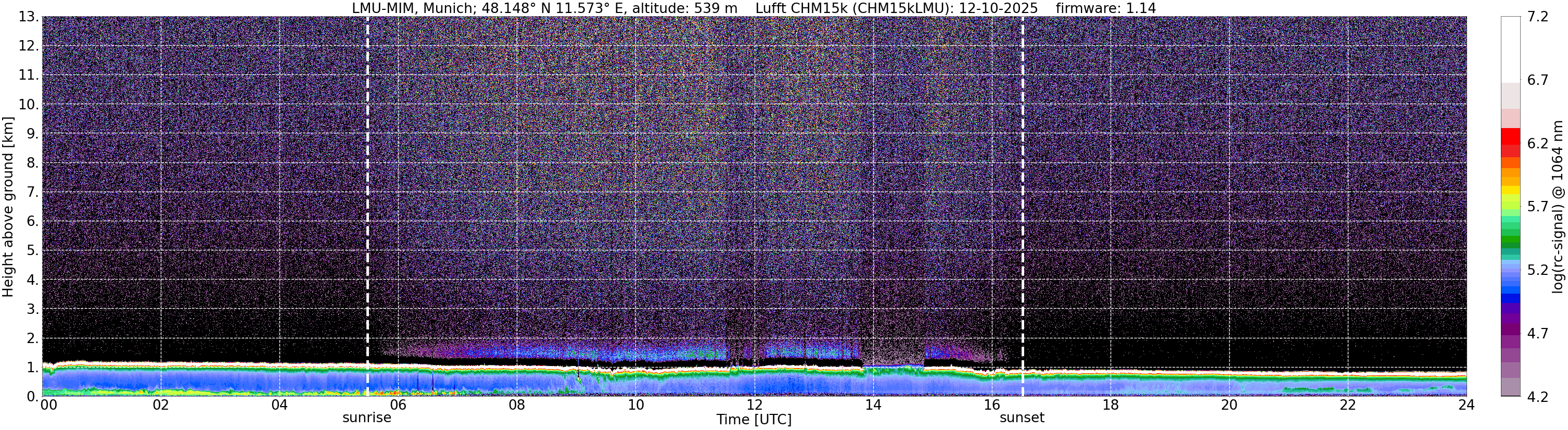The width and height of the screenshot is (1568, 430).
Task: Click the y-axis tick label 10.
Action: pos(29,105)
